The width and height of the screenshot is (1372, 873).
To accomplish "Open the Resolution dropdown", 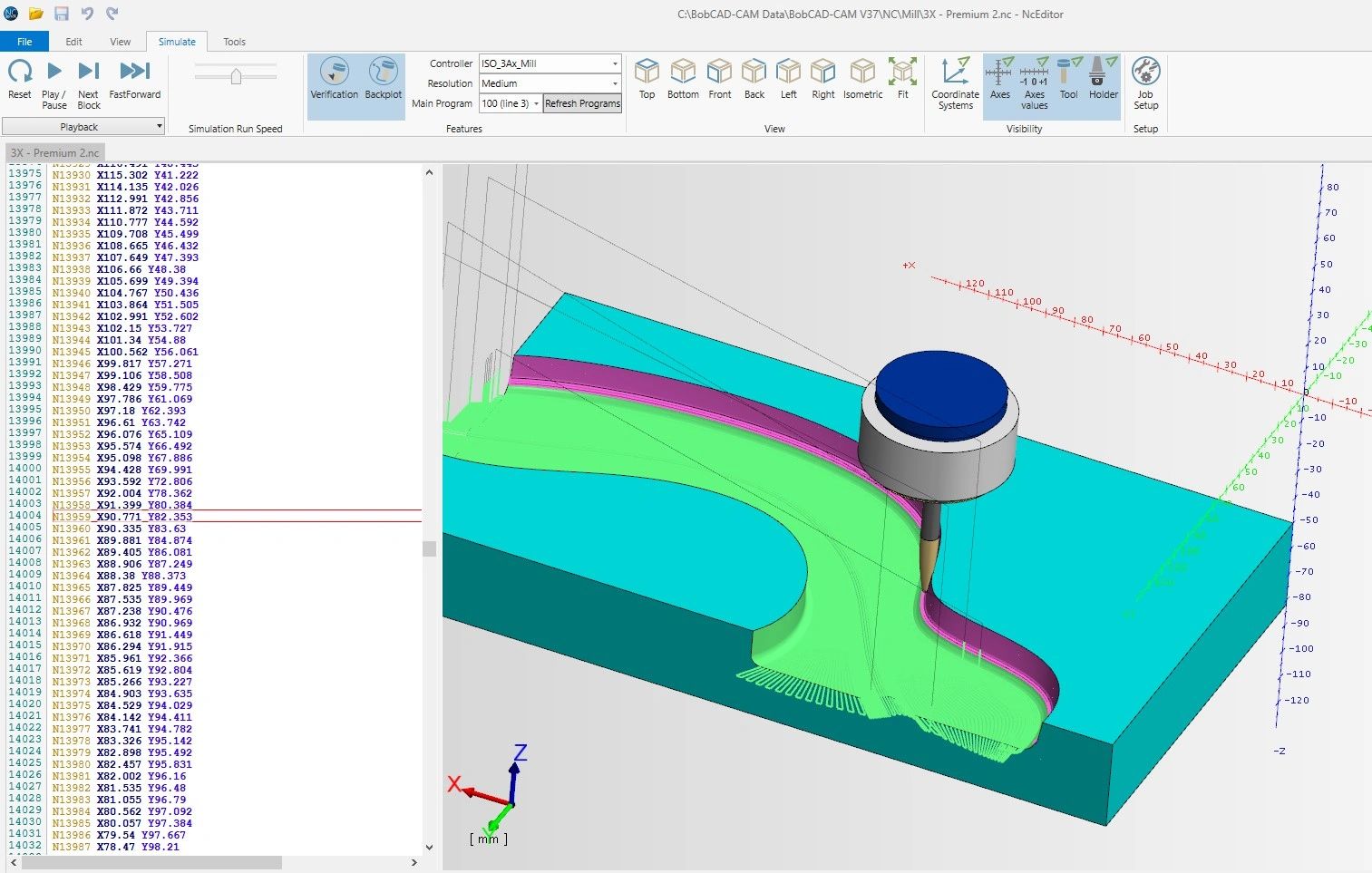I will (615, 83).
